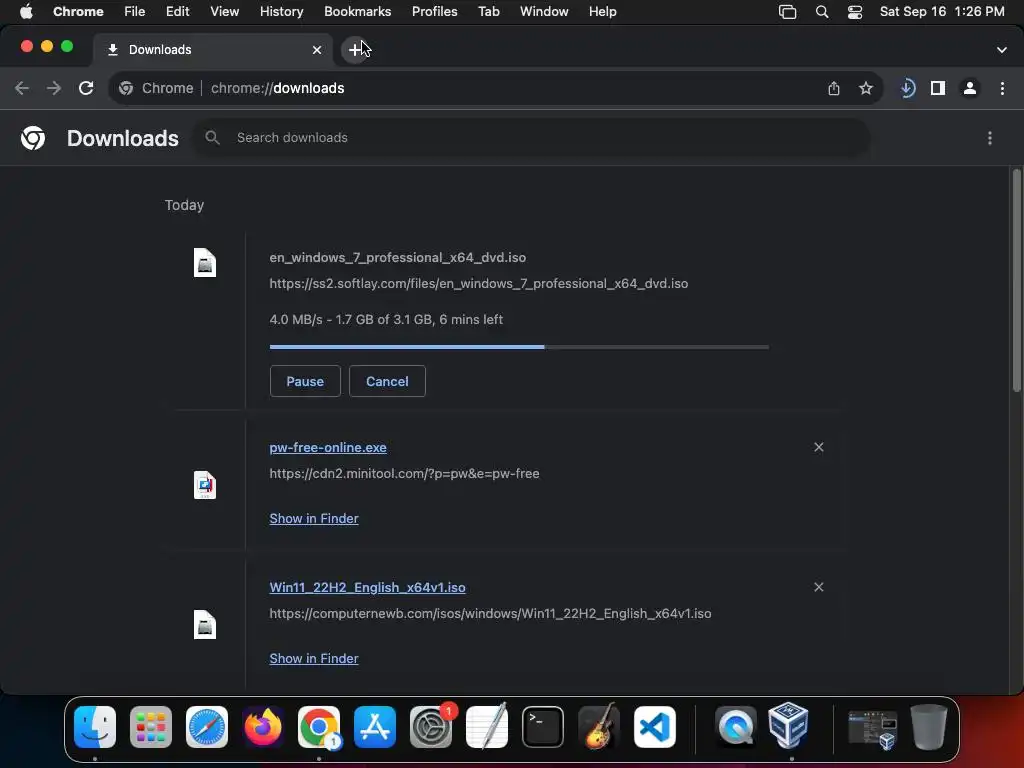This screenshot has height=768, width=1024.
Task: Open the Help menu
Action: 602,11
